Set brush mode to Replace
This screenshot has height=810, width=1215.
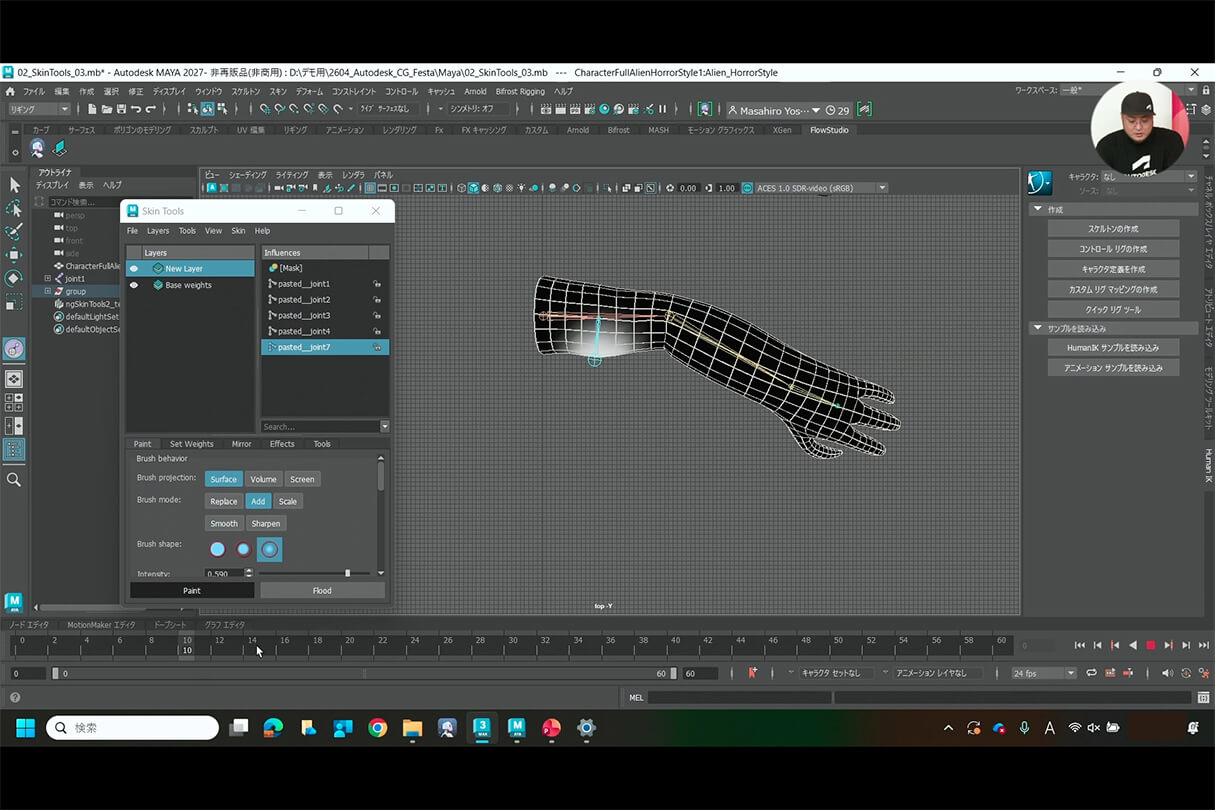[x=224, y=501]
